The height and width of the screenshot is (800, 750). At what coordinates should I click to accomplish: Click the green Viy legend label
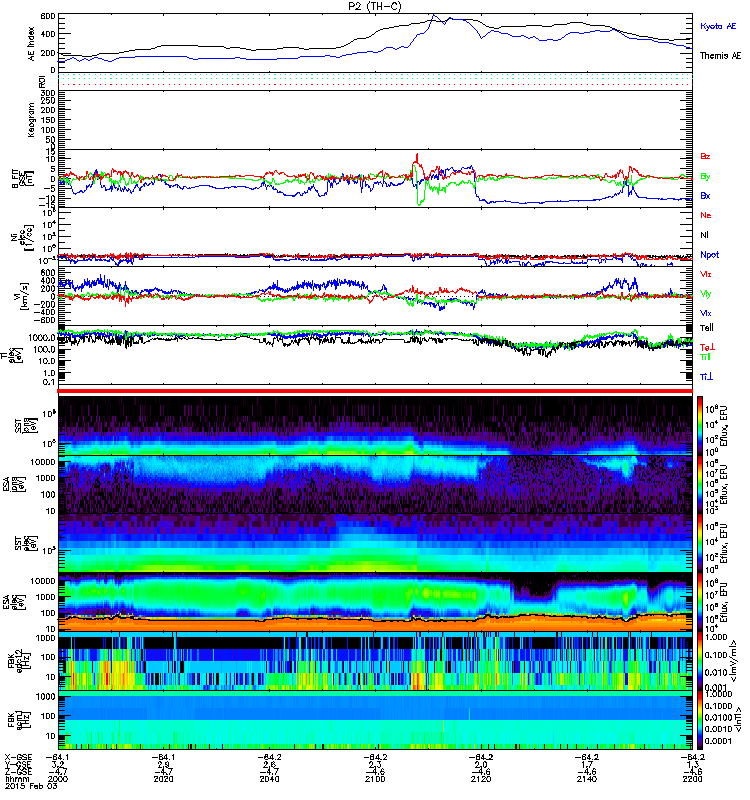click(x=705, y=294)
